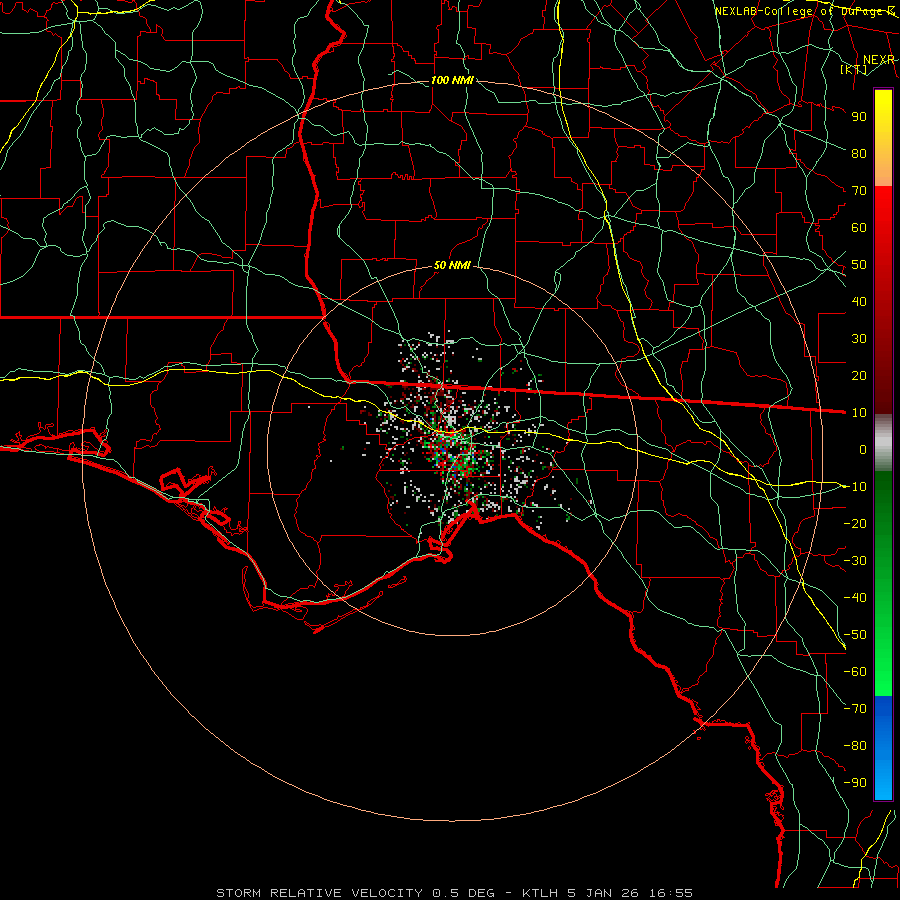Click the -40 scale value
Screen dimensions: 900x900
coord(855,598)
